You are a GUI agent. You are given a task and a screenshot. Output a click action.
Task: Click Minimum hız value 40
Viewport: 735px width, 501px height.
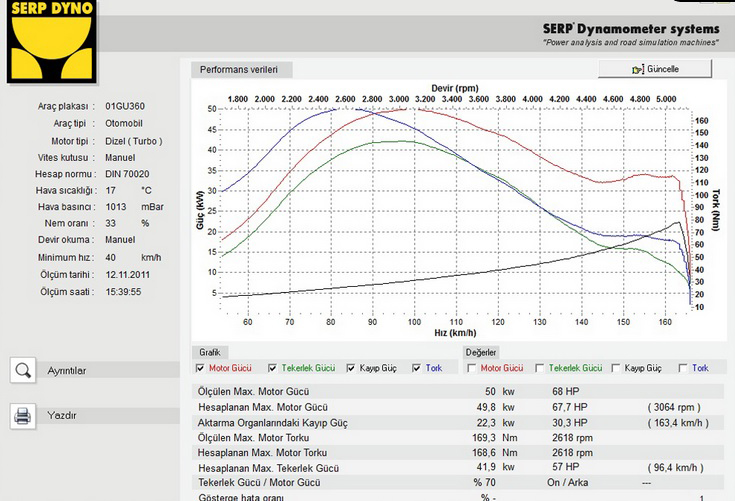point(111,257)
